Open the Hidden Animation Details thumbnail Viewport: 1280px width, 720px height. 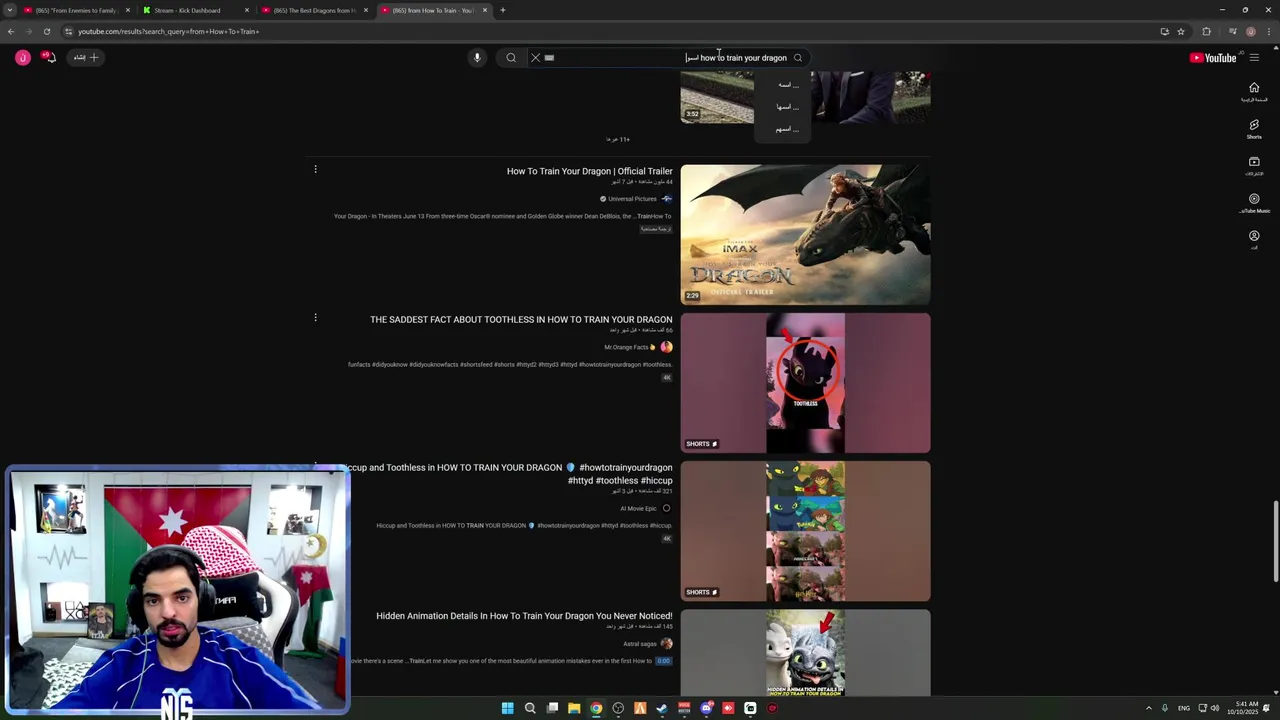805,652
